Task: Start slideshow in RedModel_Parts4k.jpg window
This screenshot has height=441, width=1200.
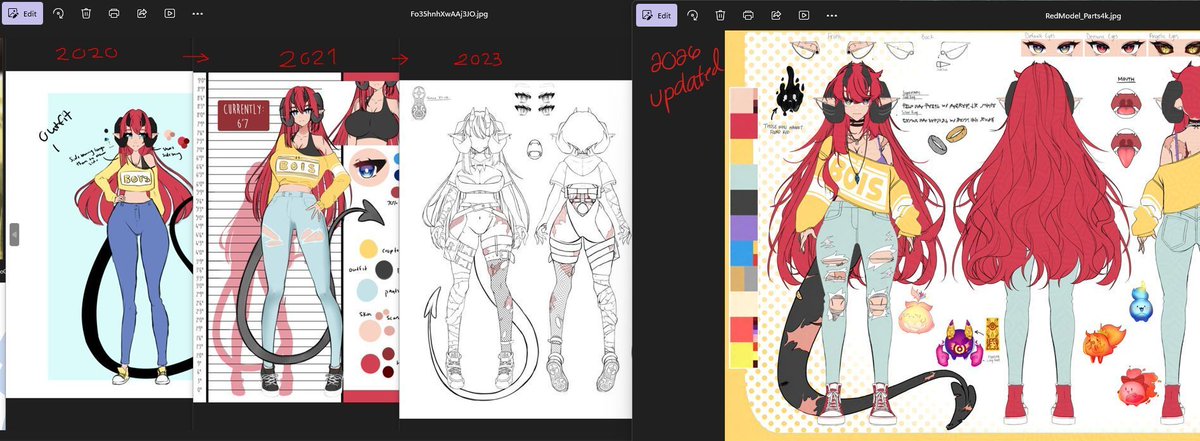Action: [x=804, y=15]
